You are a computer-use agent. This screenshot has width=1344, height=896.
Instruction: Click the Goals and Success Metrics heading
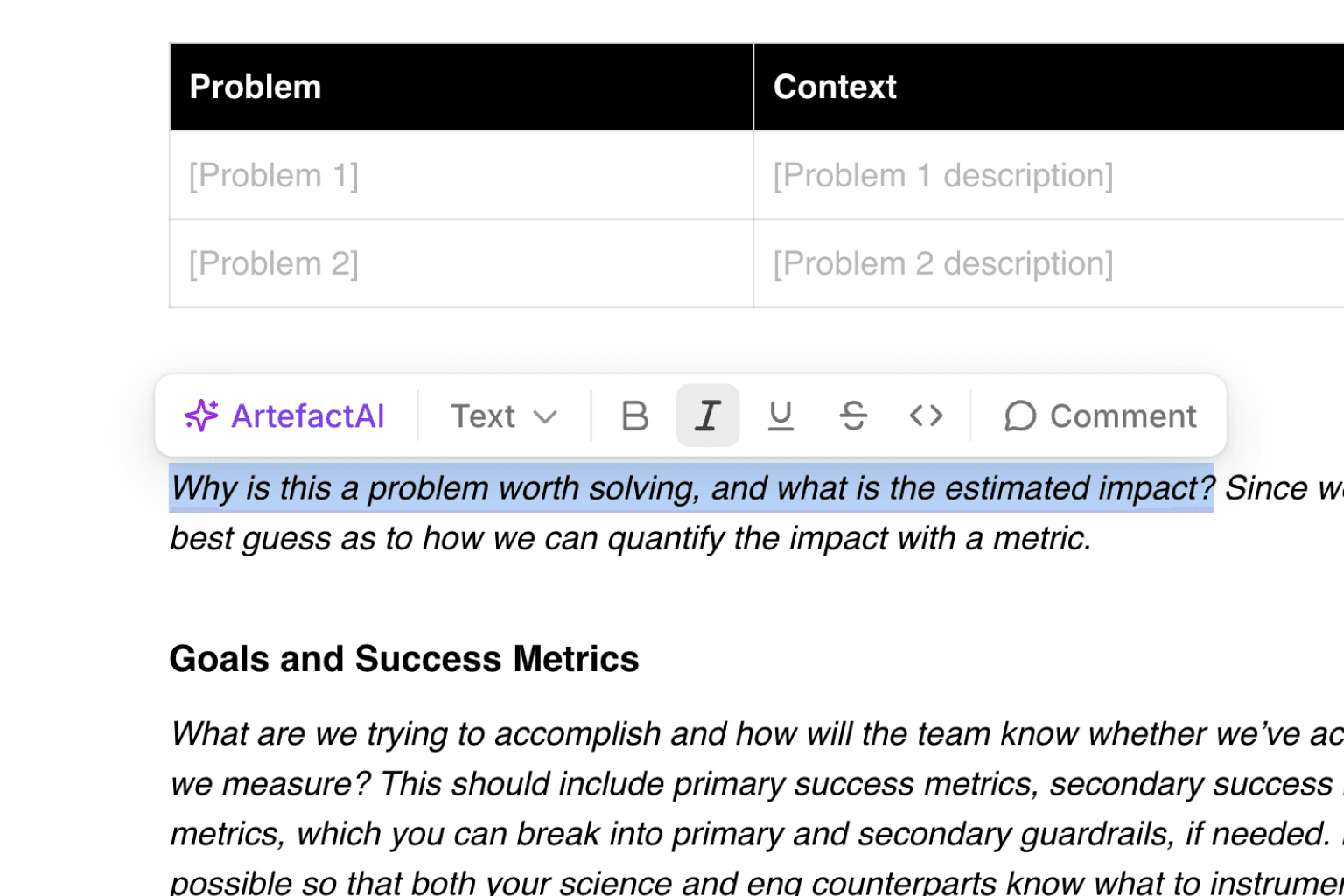tap(404, 658)
